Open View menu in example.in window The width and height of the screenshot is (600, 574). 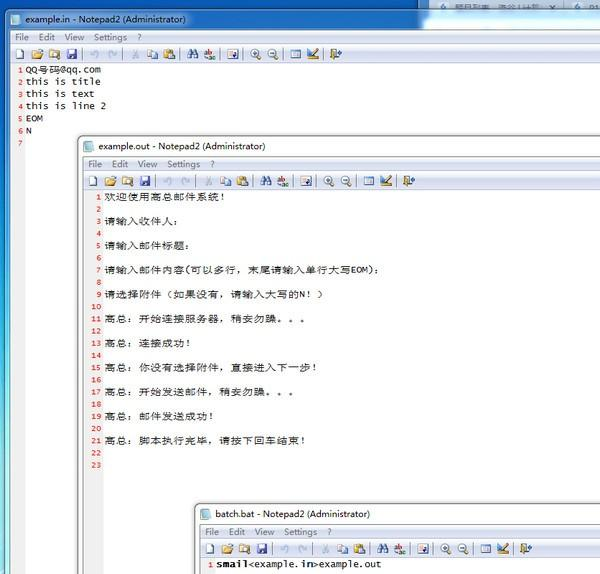tap(74, 37)
